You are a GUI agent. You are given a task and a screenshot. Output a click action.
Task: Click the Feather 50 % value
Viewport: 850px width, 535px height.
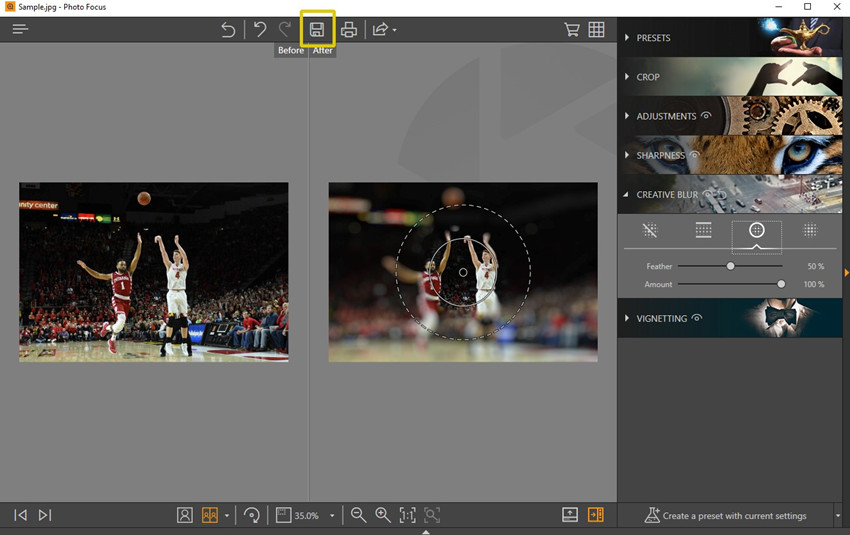click(815, 266)
